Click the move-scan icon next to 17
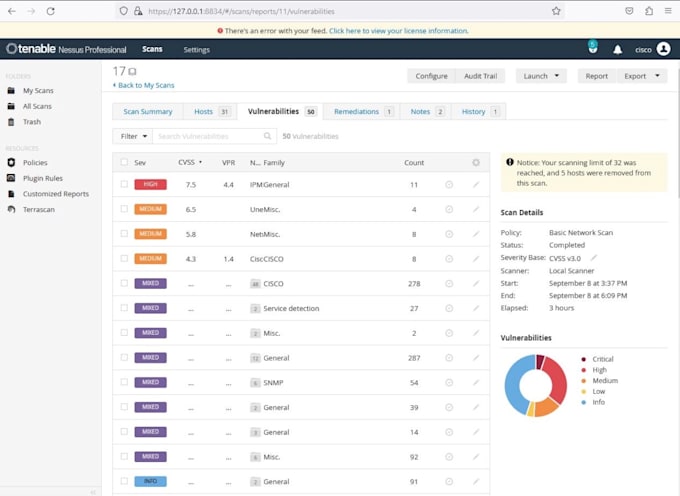This screenshot has width=680, height=496. 132,72
